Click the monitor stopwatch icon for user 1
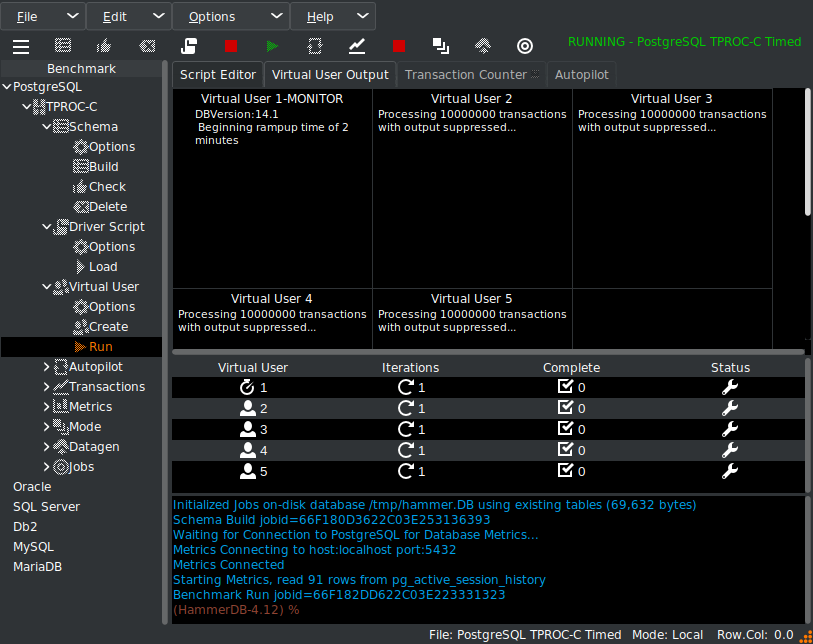Viewport: 813px width, 644px height. pyautogui.click(x=247, y=387)
